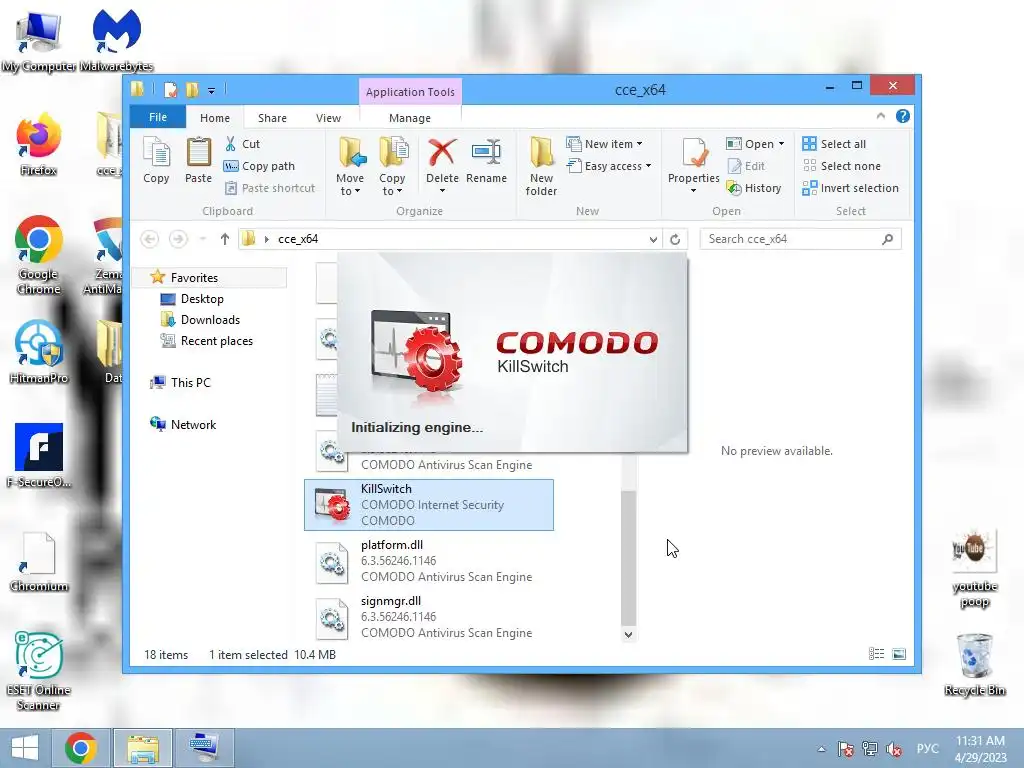Collapse the ribbon with the chevron
Screen dimensions: 1024x768
[880, 116]
